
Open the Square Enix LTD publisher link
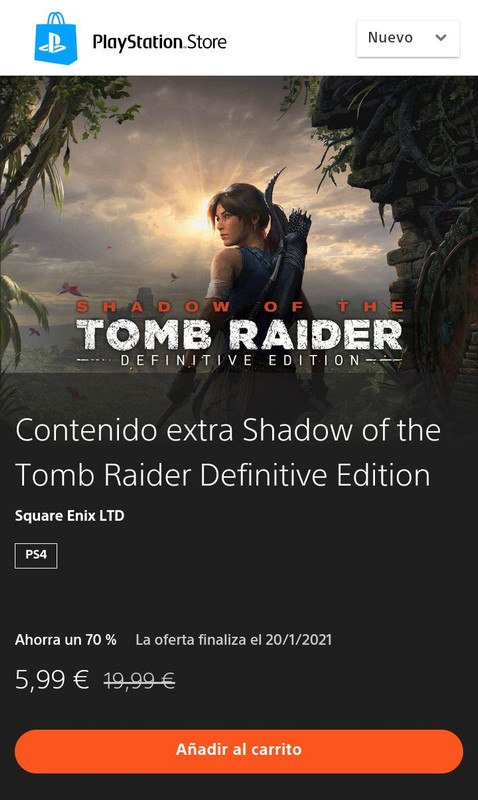[x=70, y=516]
